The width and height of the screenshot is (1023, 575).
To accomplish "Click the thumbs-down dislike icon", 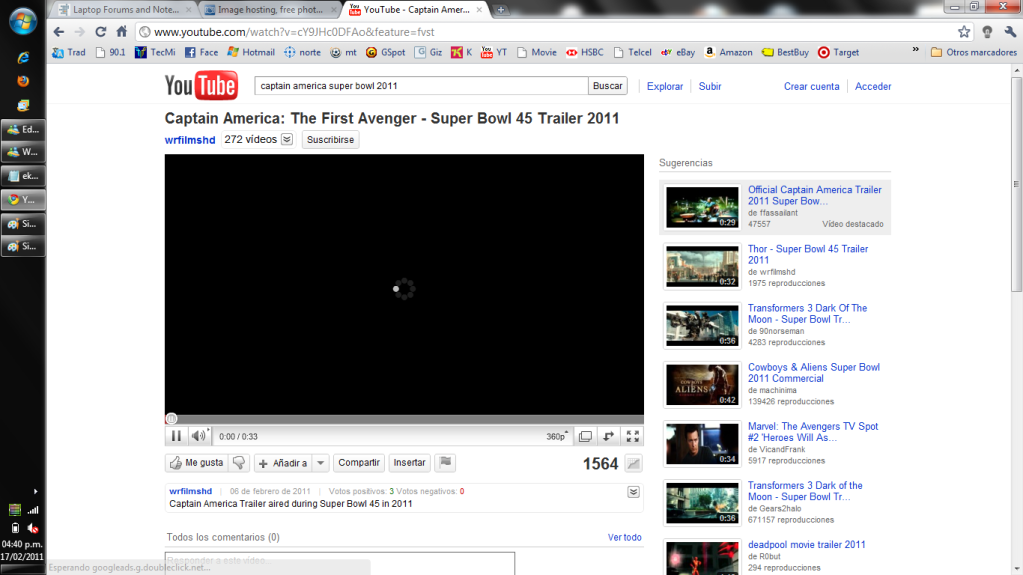I will (x=239, y=463).
